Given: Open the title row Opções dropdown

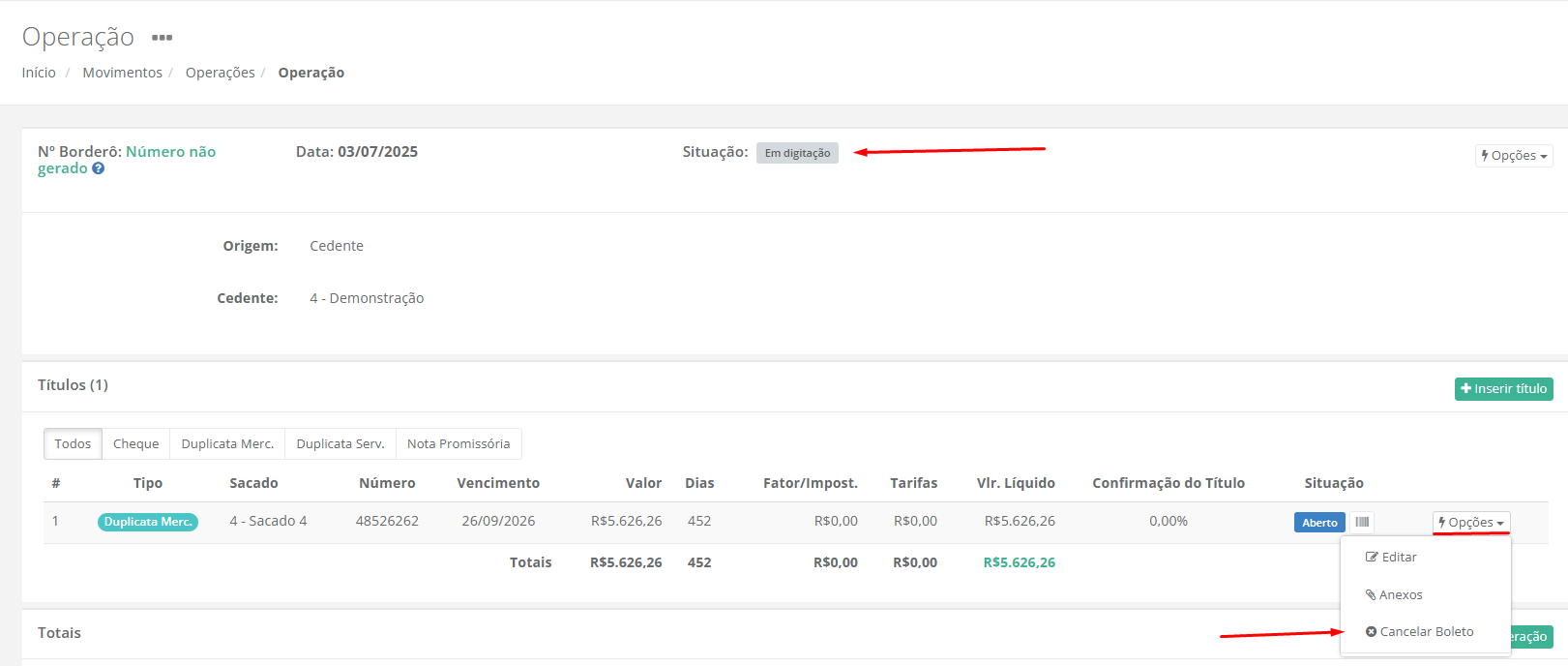Looking at the screenshot, I should (1470, 522).
